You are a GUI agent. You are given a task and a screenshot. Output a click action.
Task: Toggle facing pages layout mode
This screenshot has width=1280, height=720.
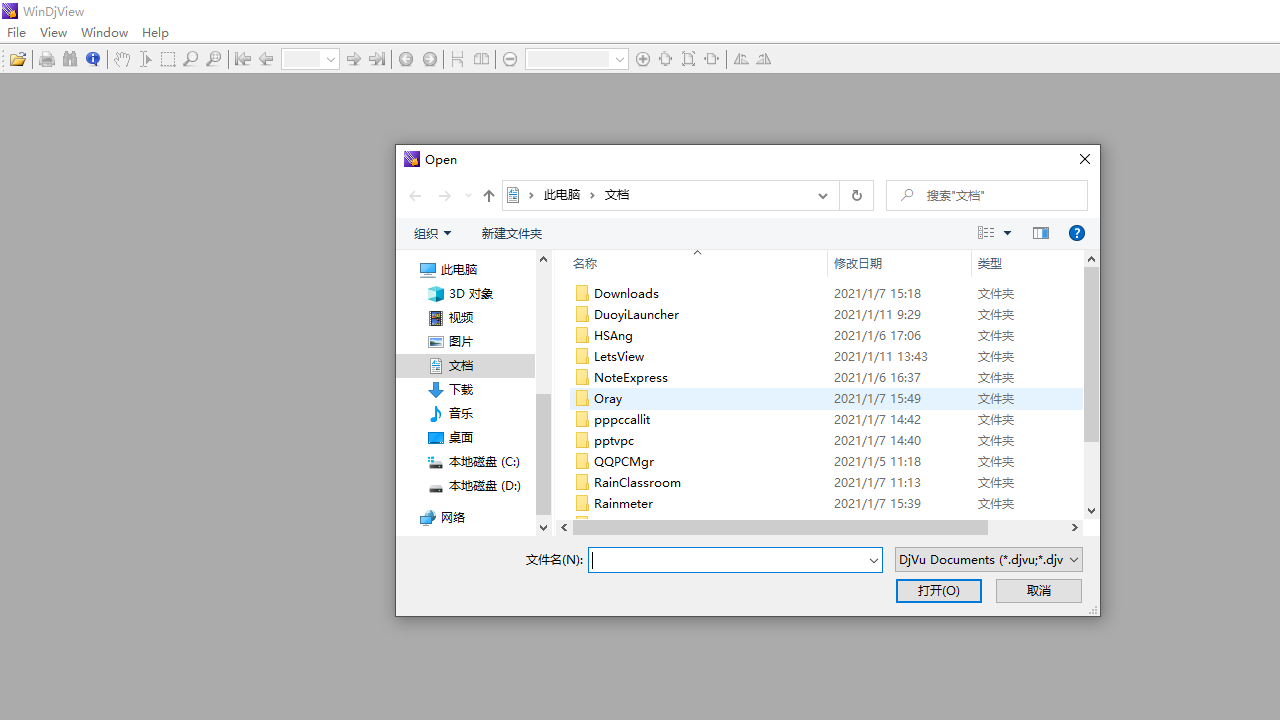point(481,59)
